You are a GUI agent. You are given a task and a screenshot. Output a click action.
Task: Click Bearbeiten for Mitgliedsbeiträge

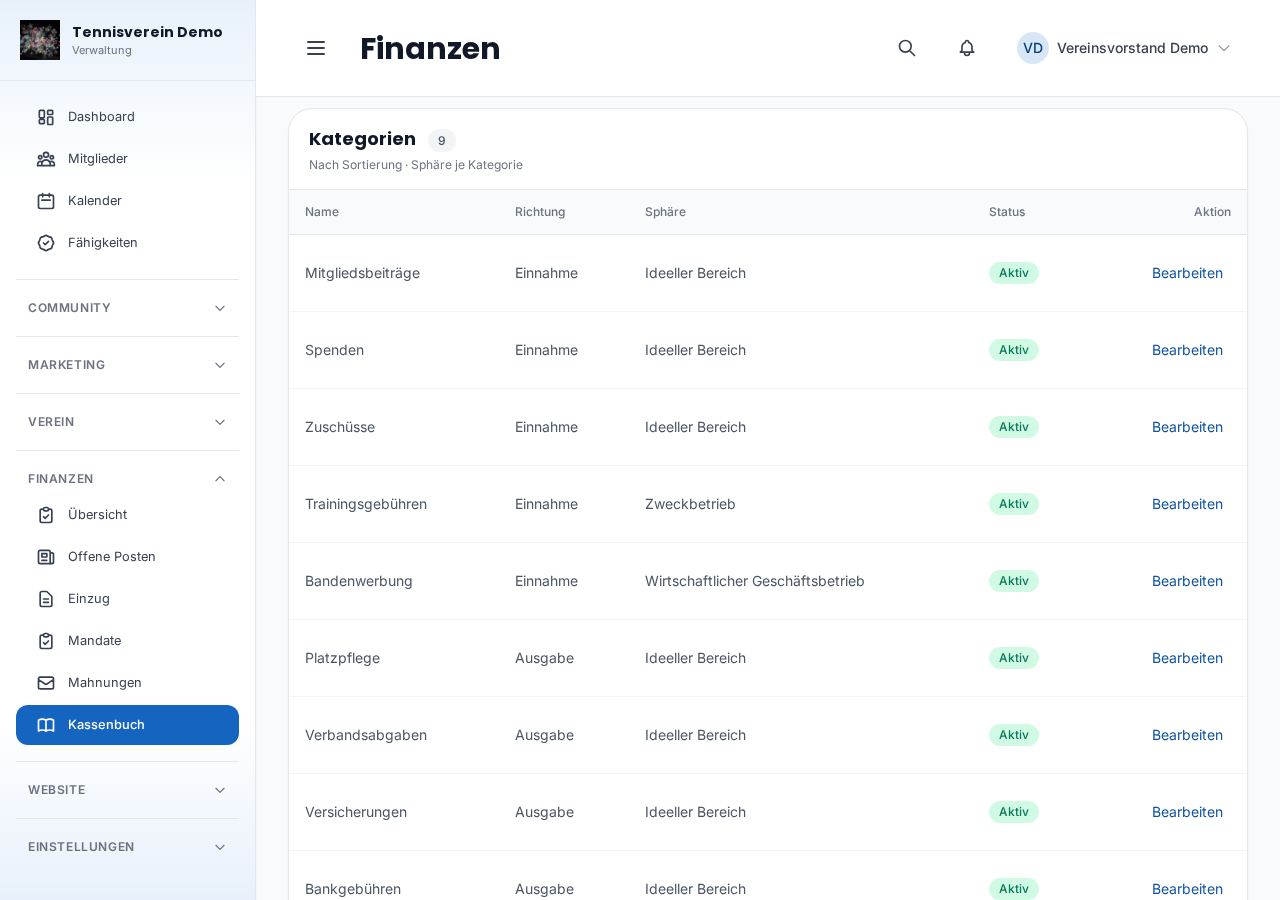1187,273
